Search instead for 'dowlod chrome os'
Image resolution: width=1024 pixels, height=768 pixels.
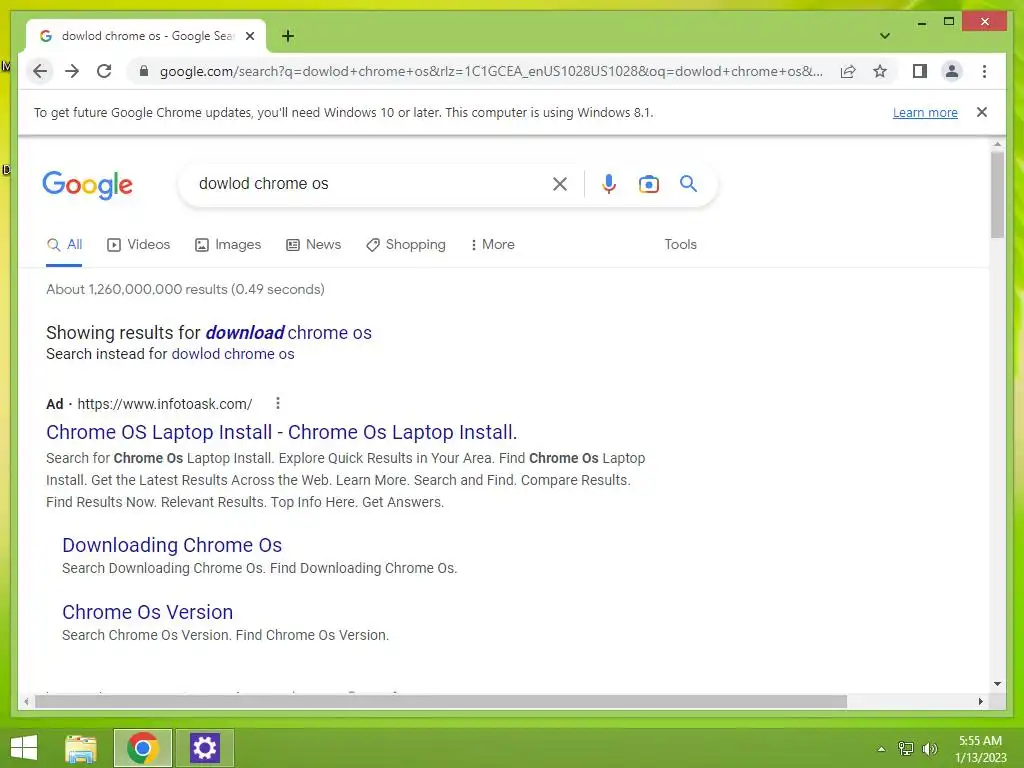coord(232,354)
